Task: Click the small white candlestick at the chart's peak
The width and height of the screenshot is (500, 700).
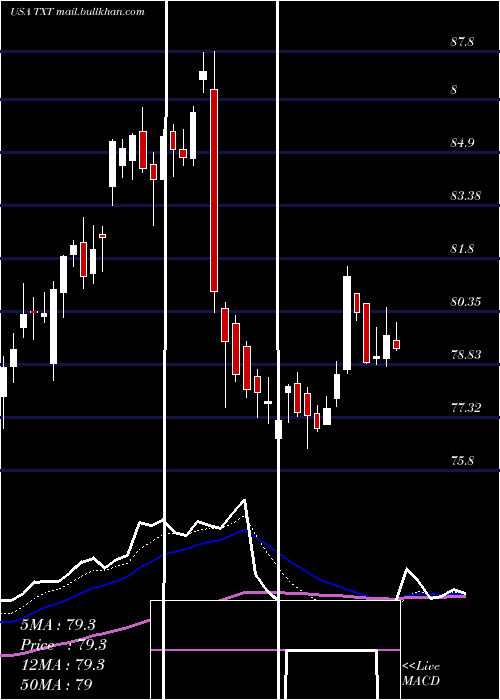Action: click(203, 75)
